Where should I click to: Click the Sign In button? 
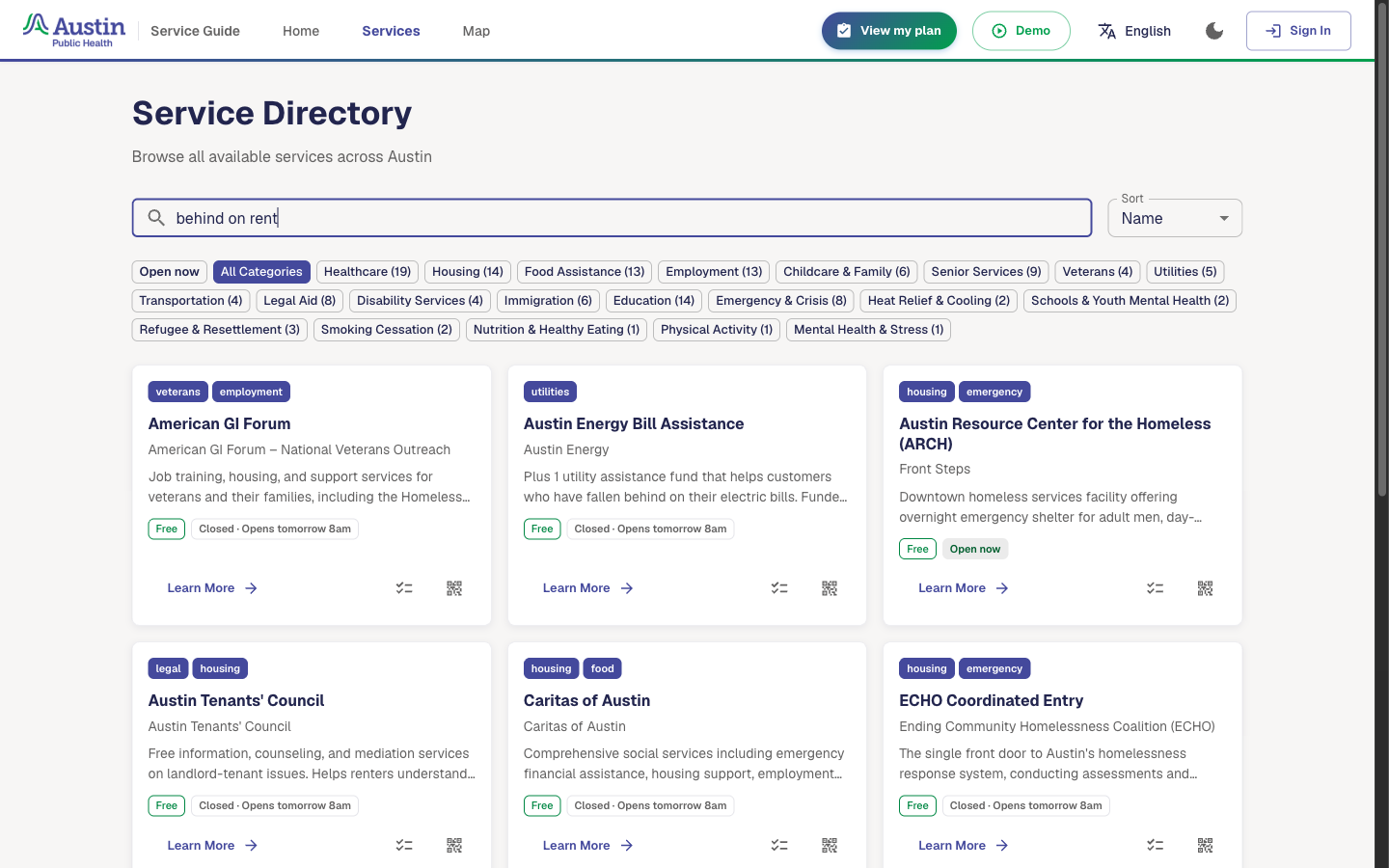(x=1298, y=31)
